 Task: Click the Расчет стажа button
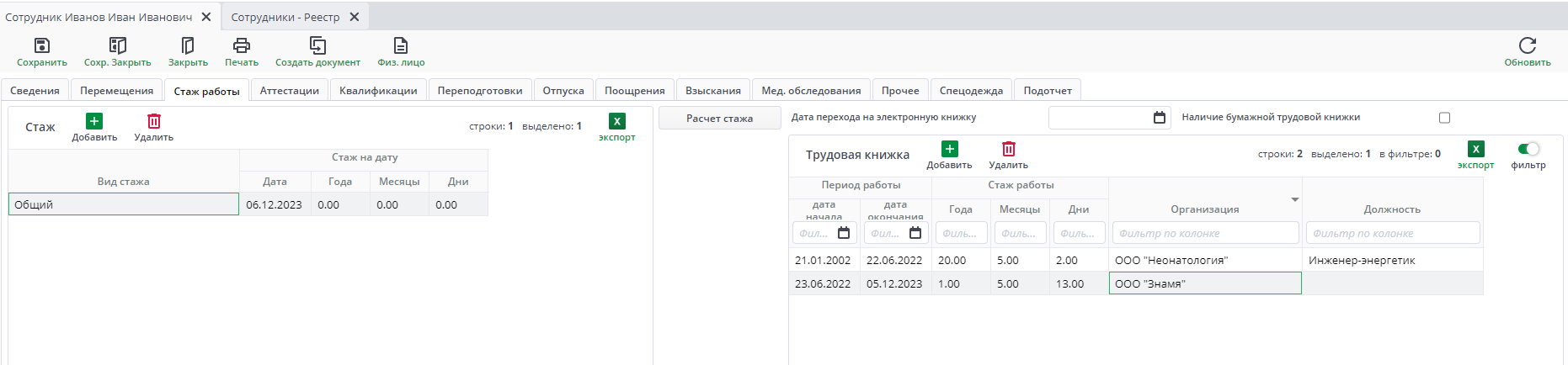pyautogui.click(x=719, y=119)
